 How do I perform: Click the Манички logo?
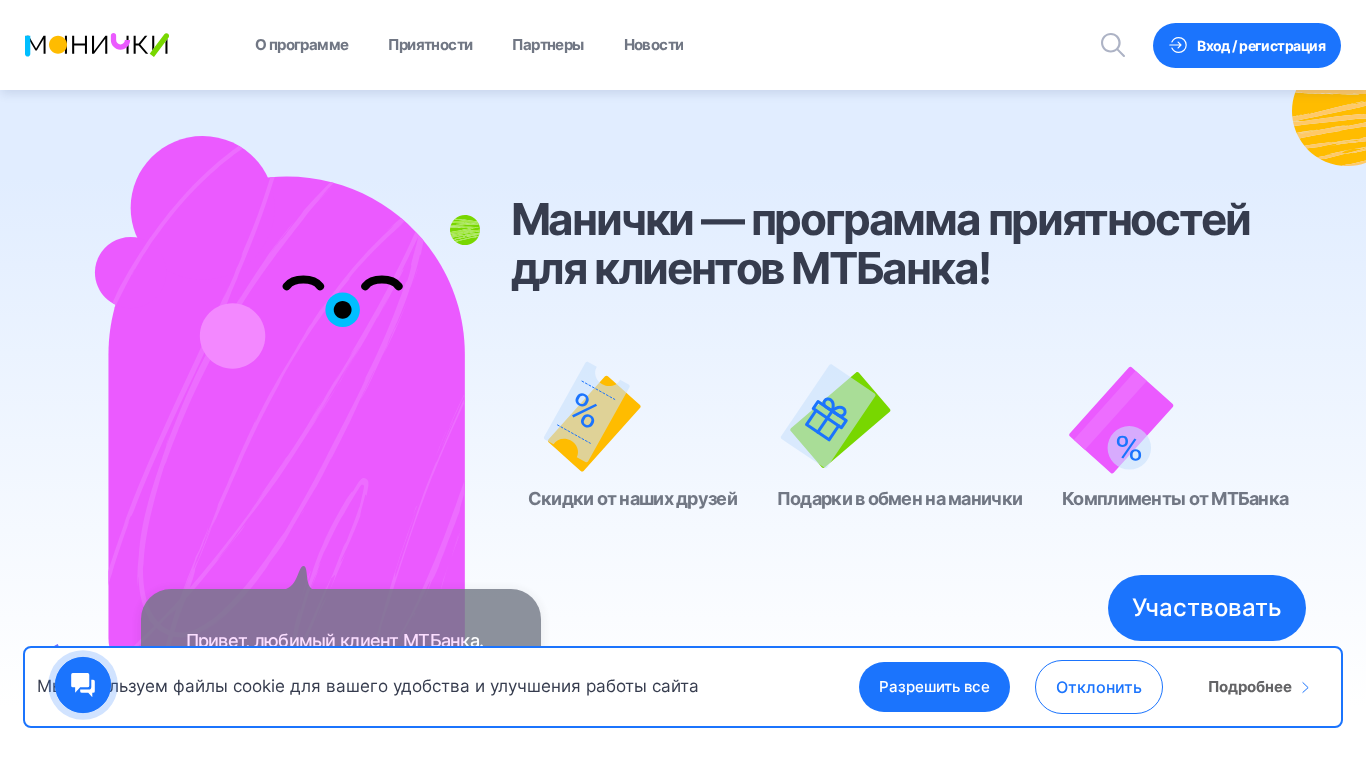tap(97, 45)
